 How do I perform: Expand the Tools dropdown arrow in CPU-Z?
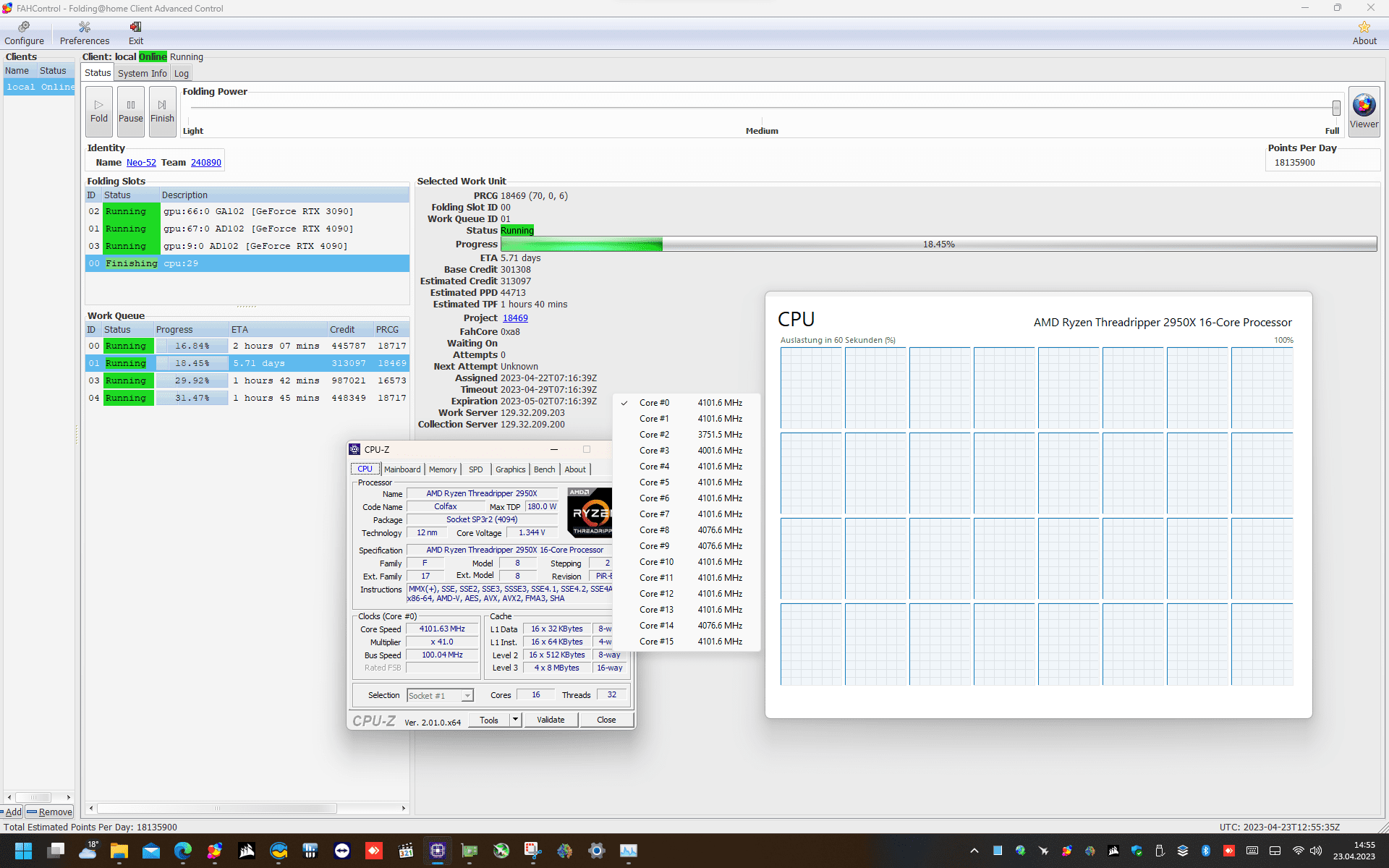515,720
